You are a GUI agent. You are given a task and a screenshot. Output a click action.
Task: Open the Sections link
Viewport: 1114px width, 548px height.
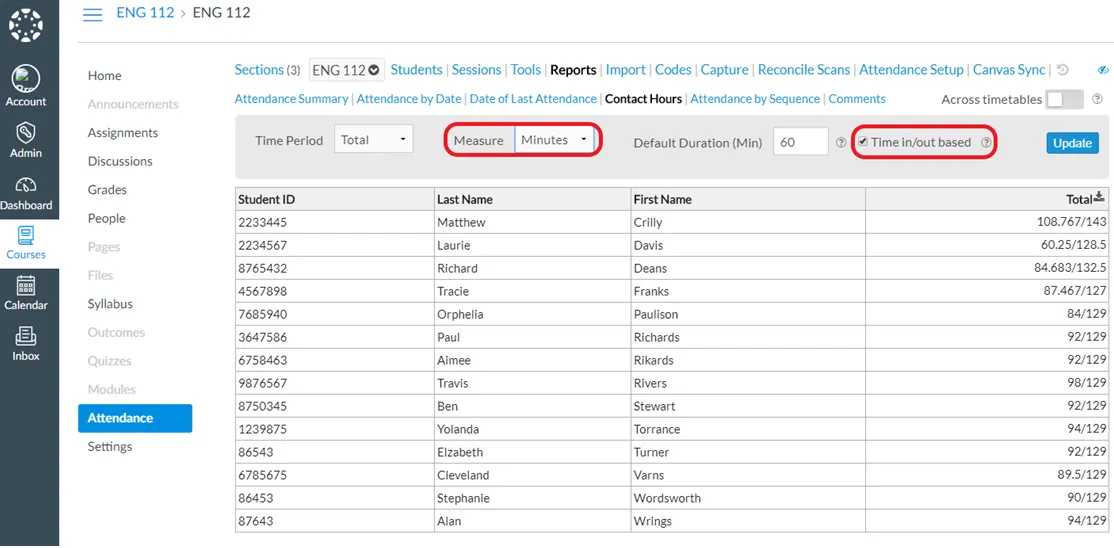coord(259,70)
